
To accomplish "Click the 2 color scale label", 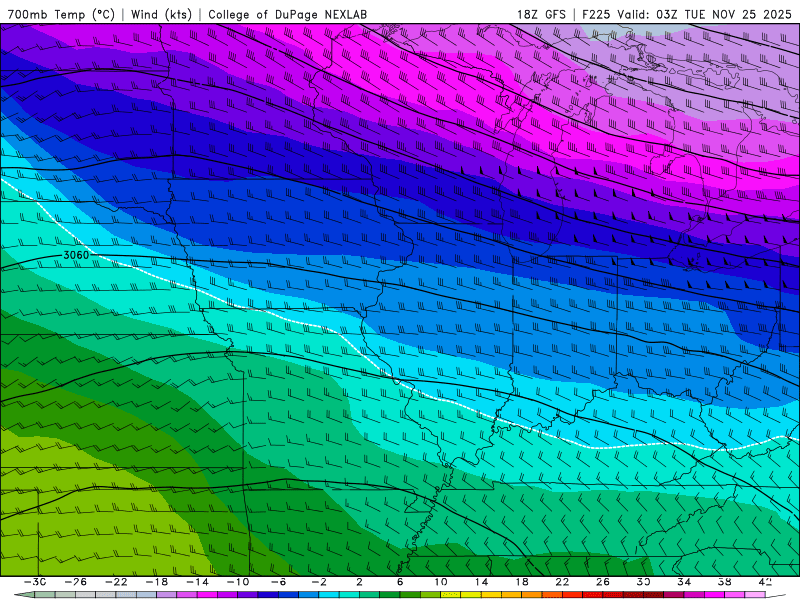I will [359, 582].
